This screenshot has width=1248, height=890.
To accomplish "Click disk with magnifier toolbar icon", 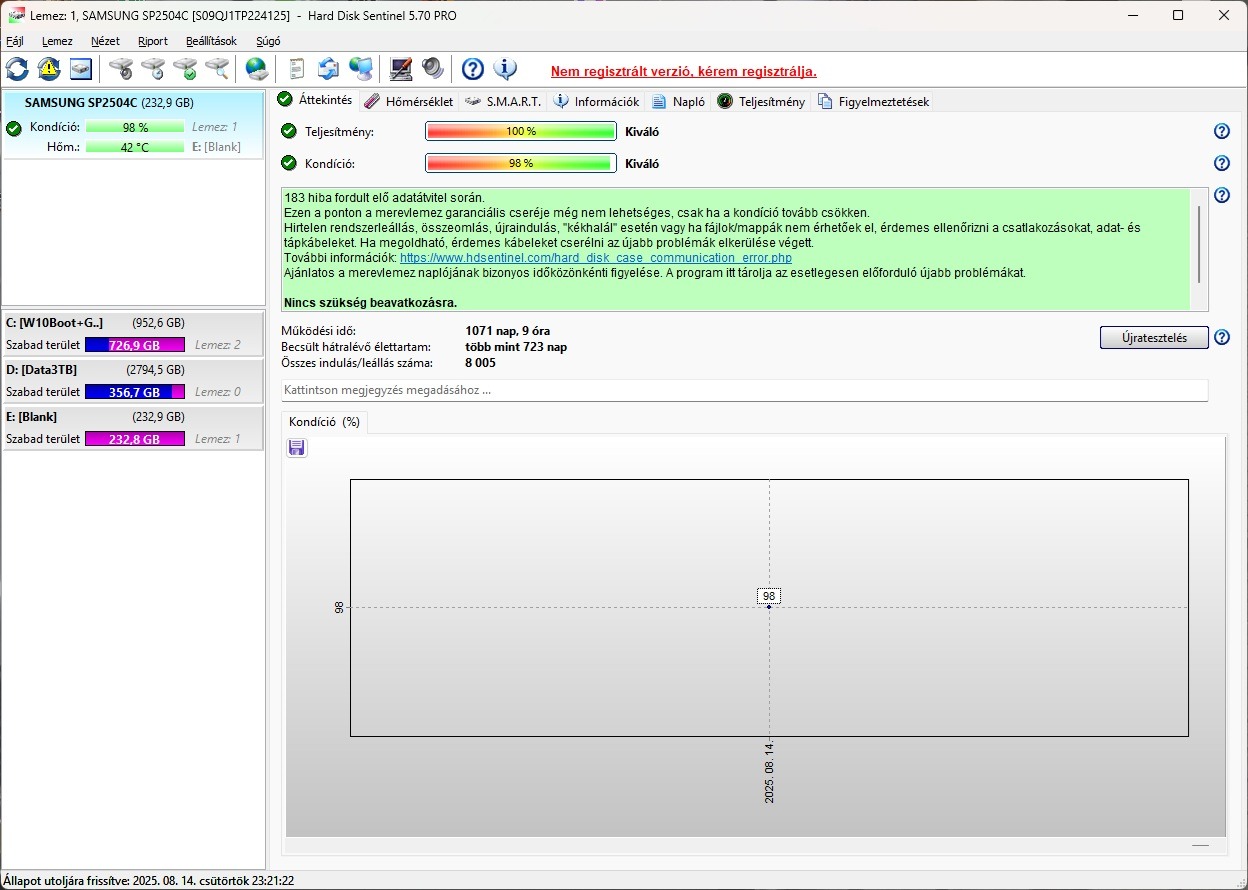I will pyautogui.click(x=217, y=69).
